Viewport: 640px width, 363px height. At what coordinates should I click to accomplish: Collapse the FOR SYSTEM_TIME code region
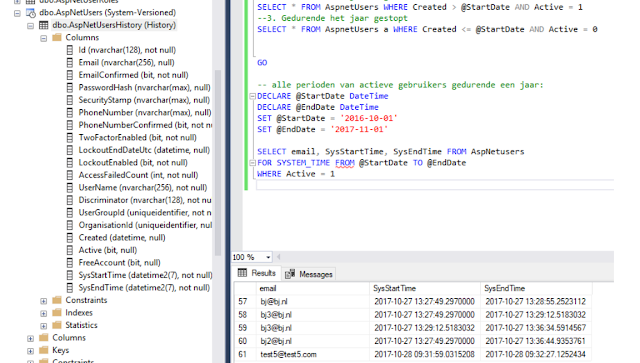[x=252, y=163]
